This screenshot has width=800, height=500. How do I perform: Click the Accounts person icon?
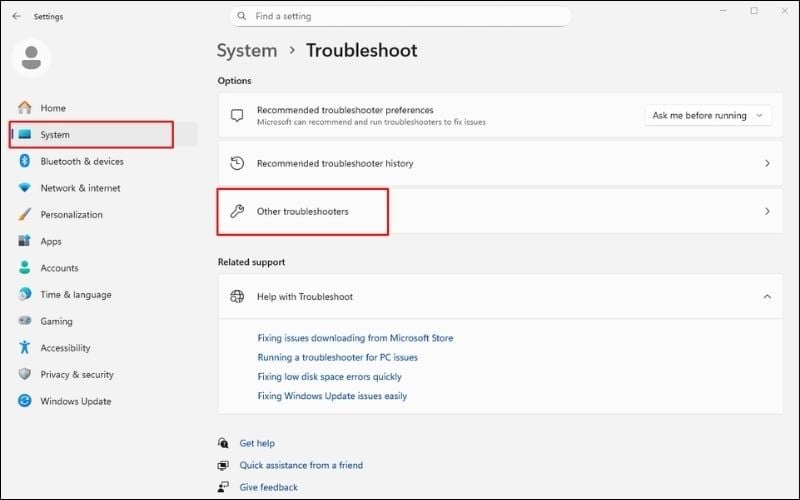pos(24,267)
